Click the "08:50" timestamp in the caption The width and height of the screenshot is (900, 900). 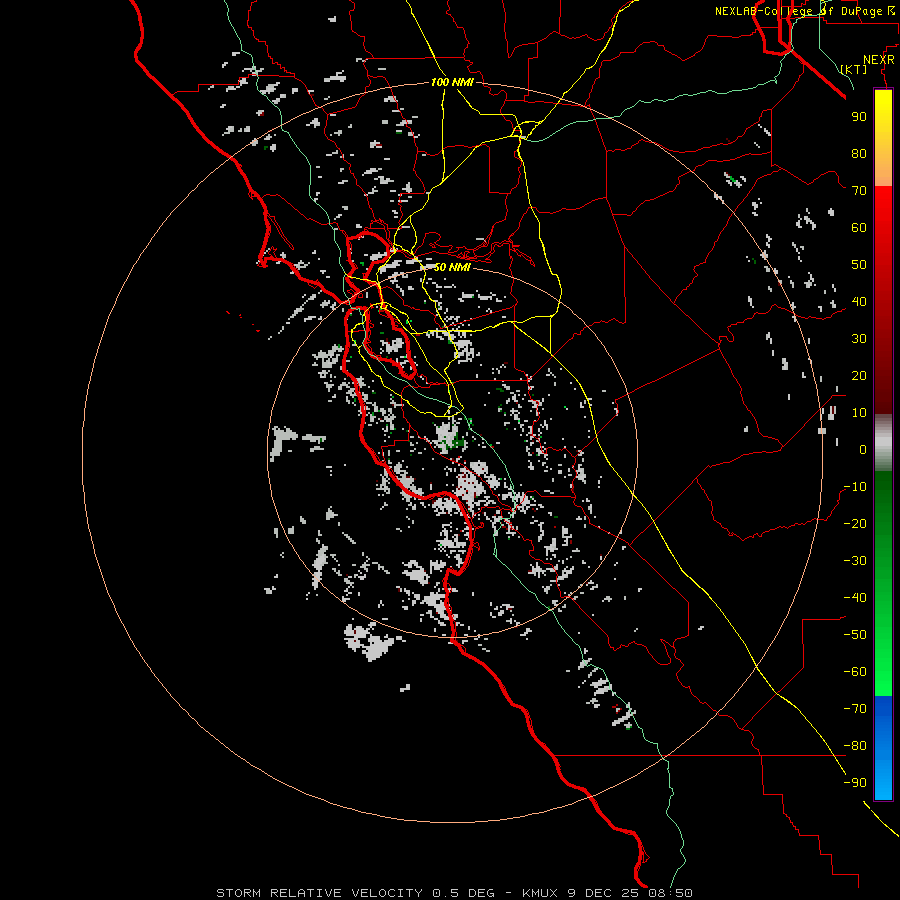click(670, 893)
